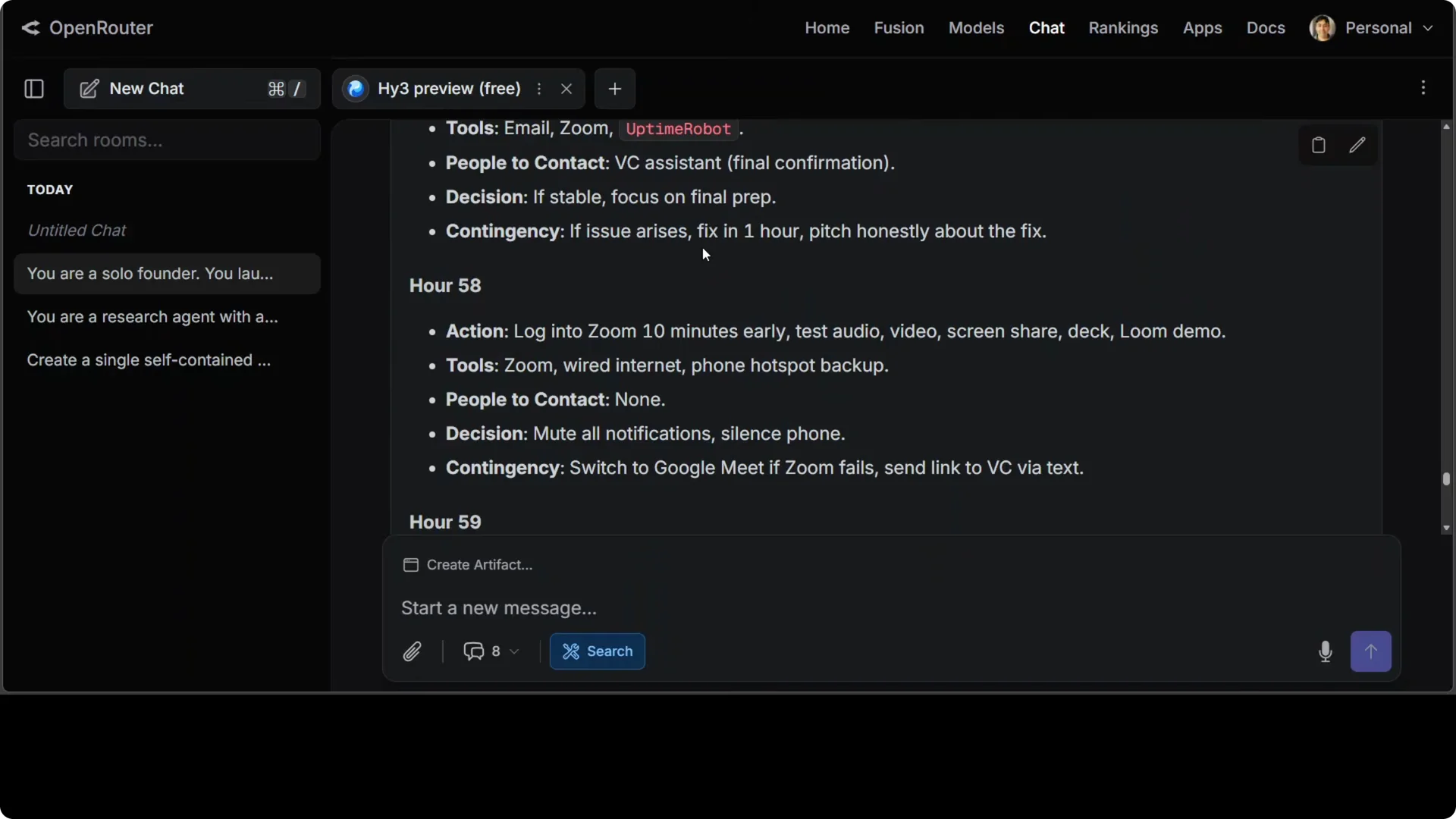Click the Hy3 model globe icon

[x=356, y=89]
